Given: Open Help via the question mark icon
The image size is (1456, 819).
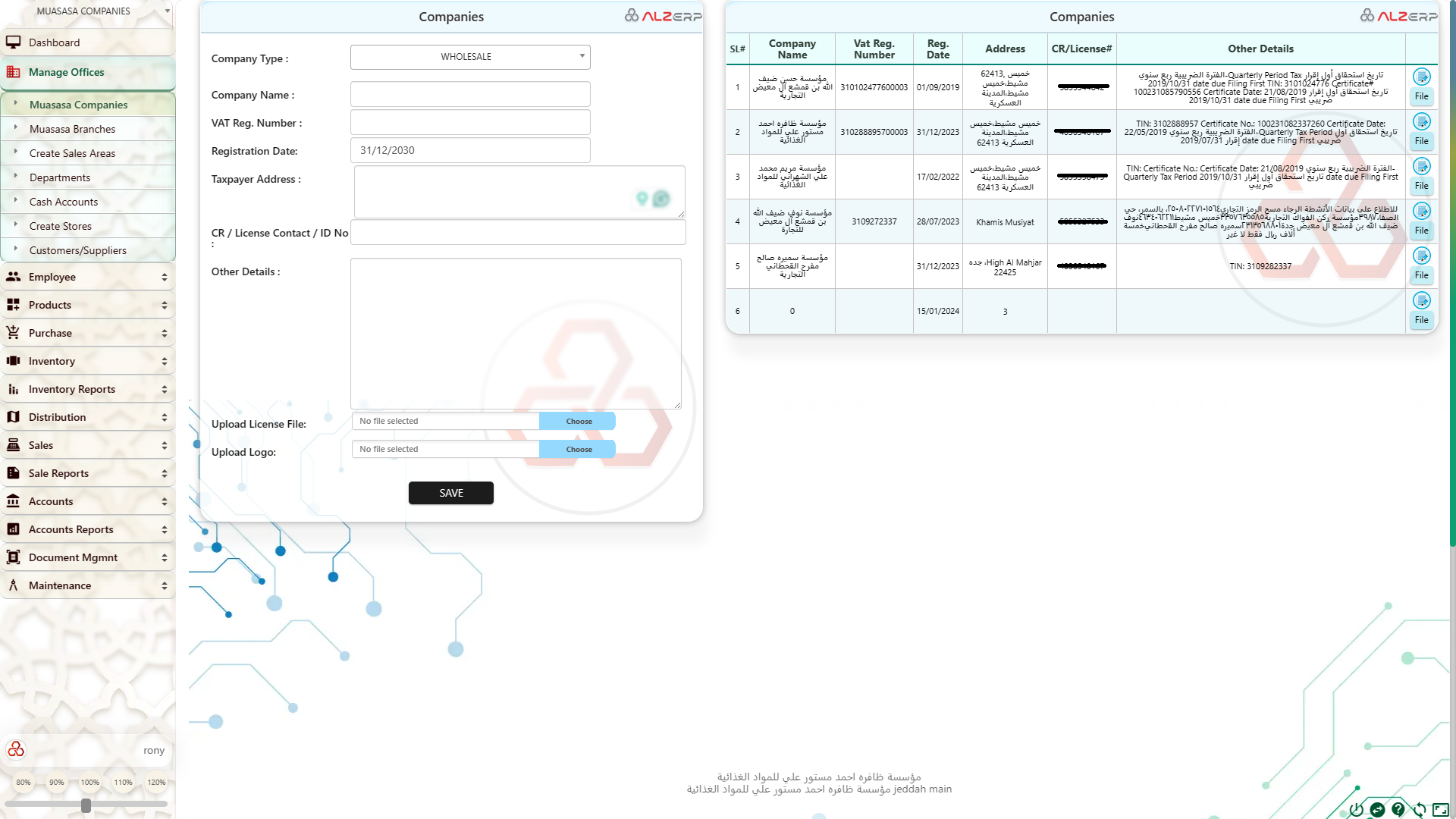Looking at the screenshot, I should pos(1397,808).
